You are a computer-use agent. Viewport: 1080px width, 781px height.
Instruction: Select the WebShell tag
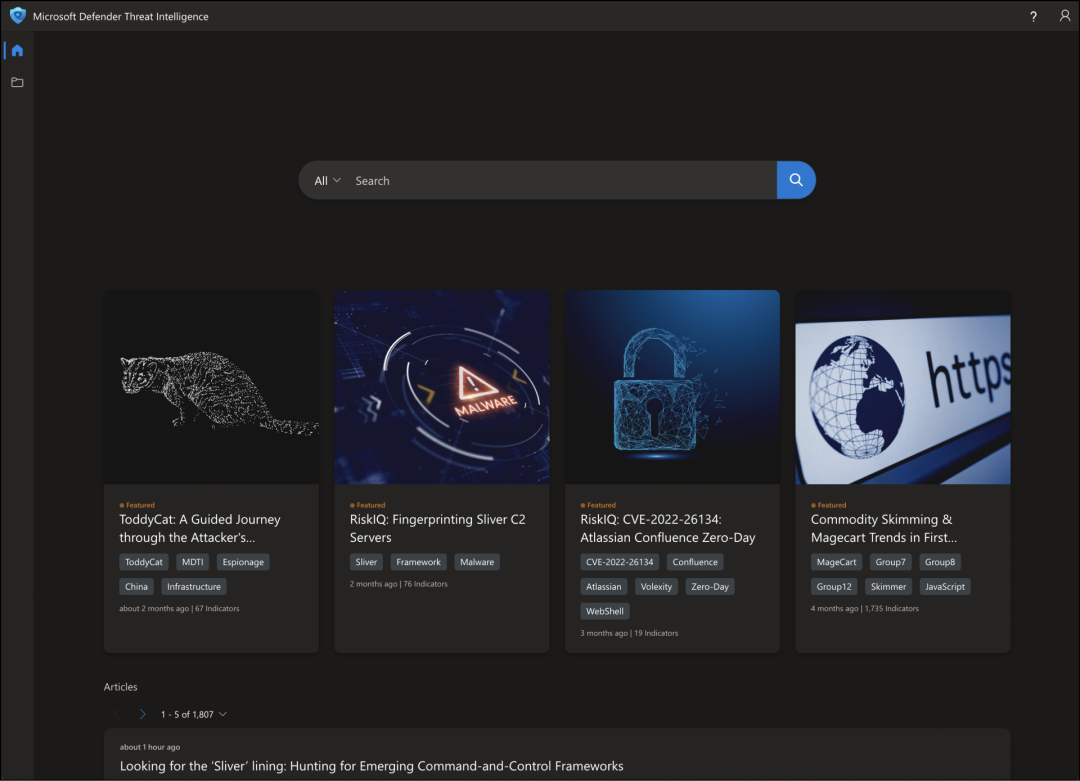(605, 612)
